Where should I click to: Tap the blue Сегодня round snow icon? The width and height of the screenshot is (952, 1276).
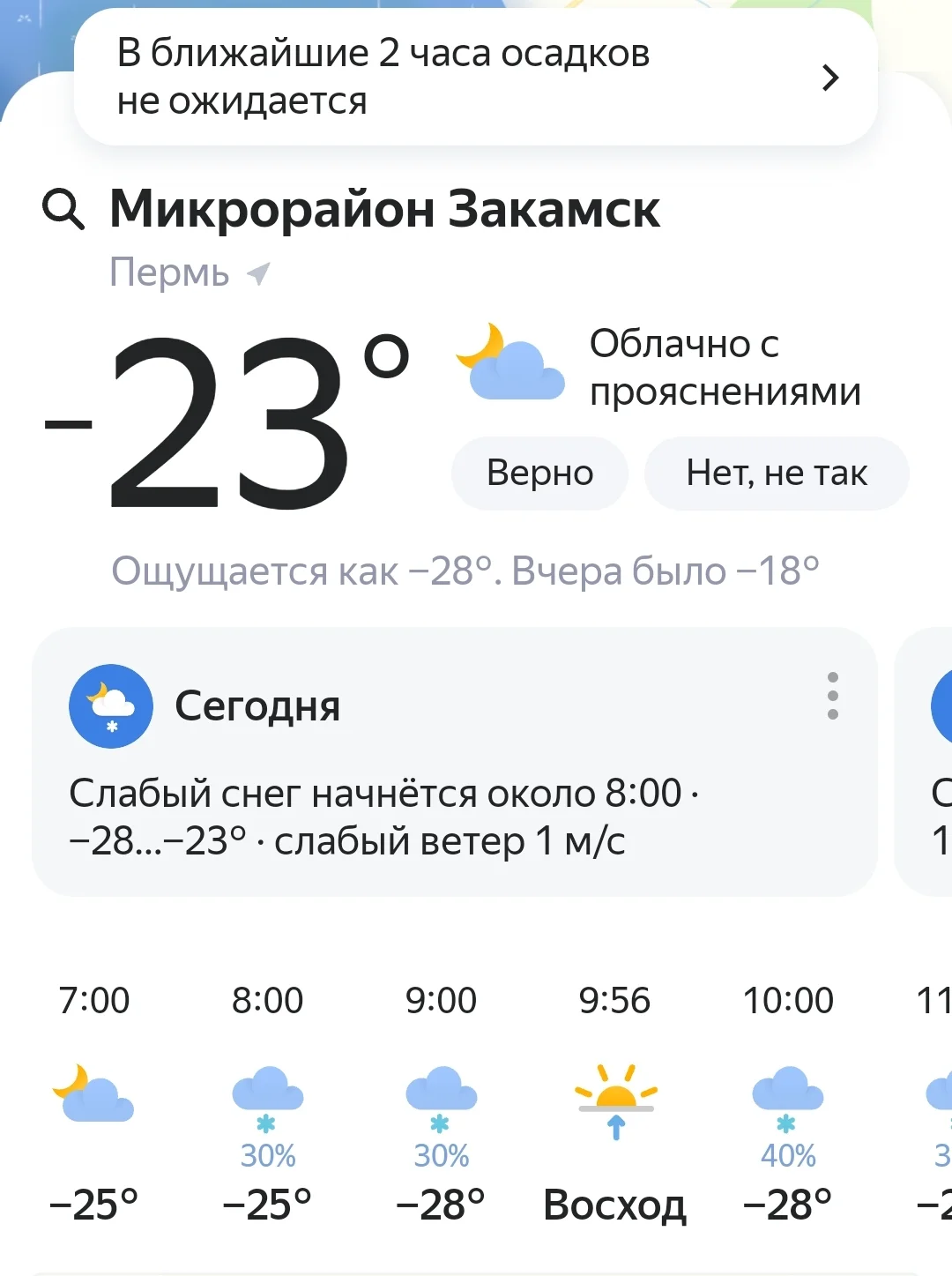coord(111,705)
